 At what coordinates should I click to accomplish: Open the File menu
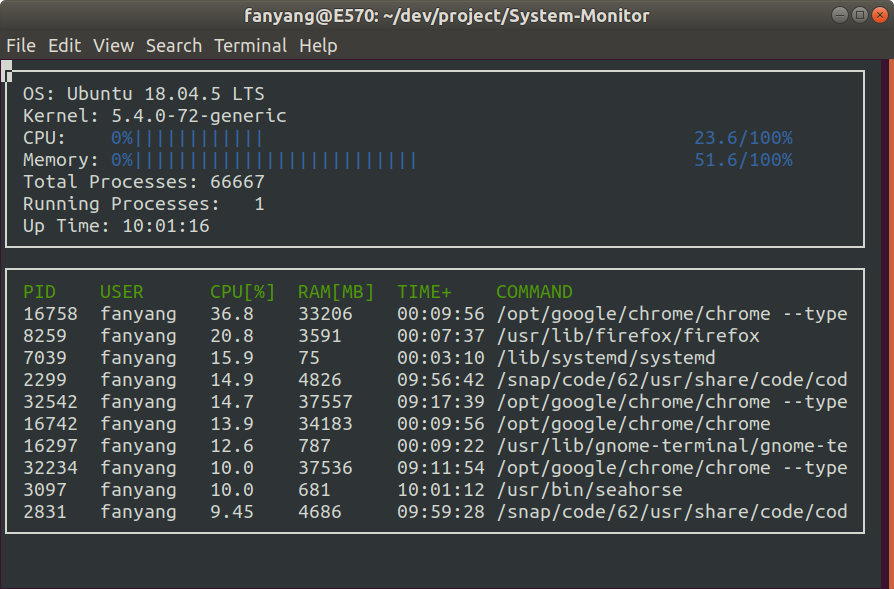(x=20, y=46)
